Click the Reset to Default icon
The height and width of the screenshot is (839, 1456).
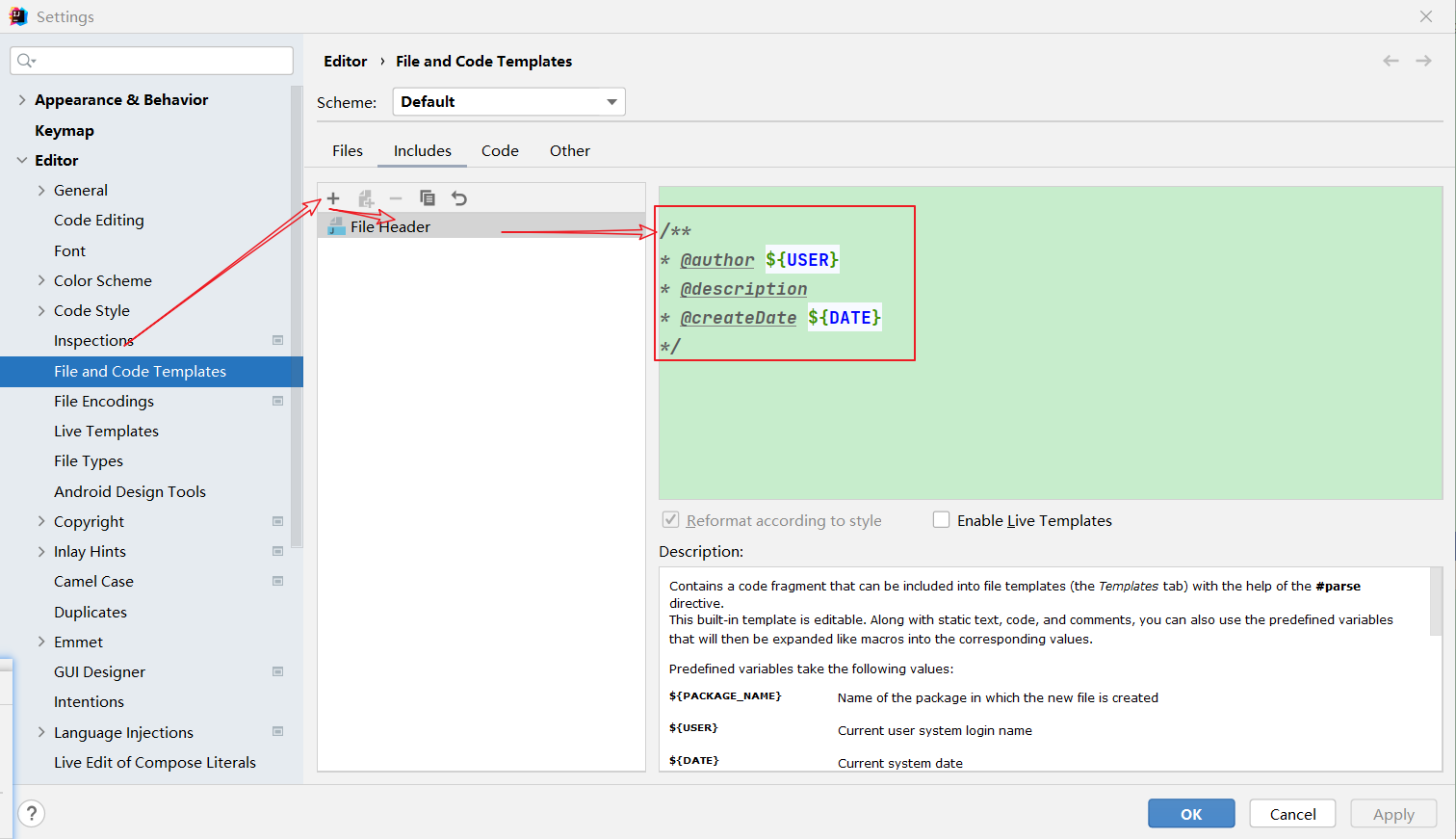pyautogui.click(x=459, y=198)
